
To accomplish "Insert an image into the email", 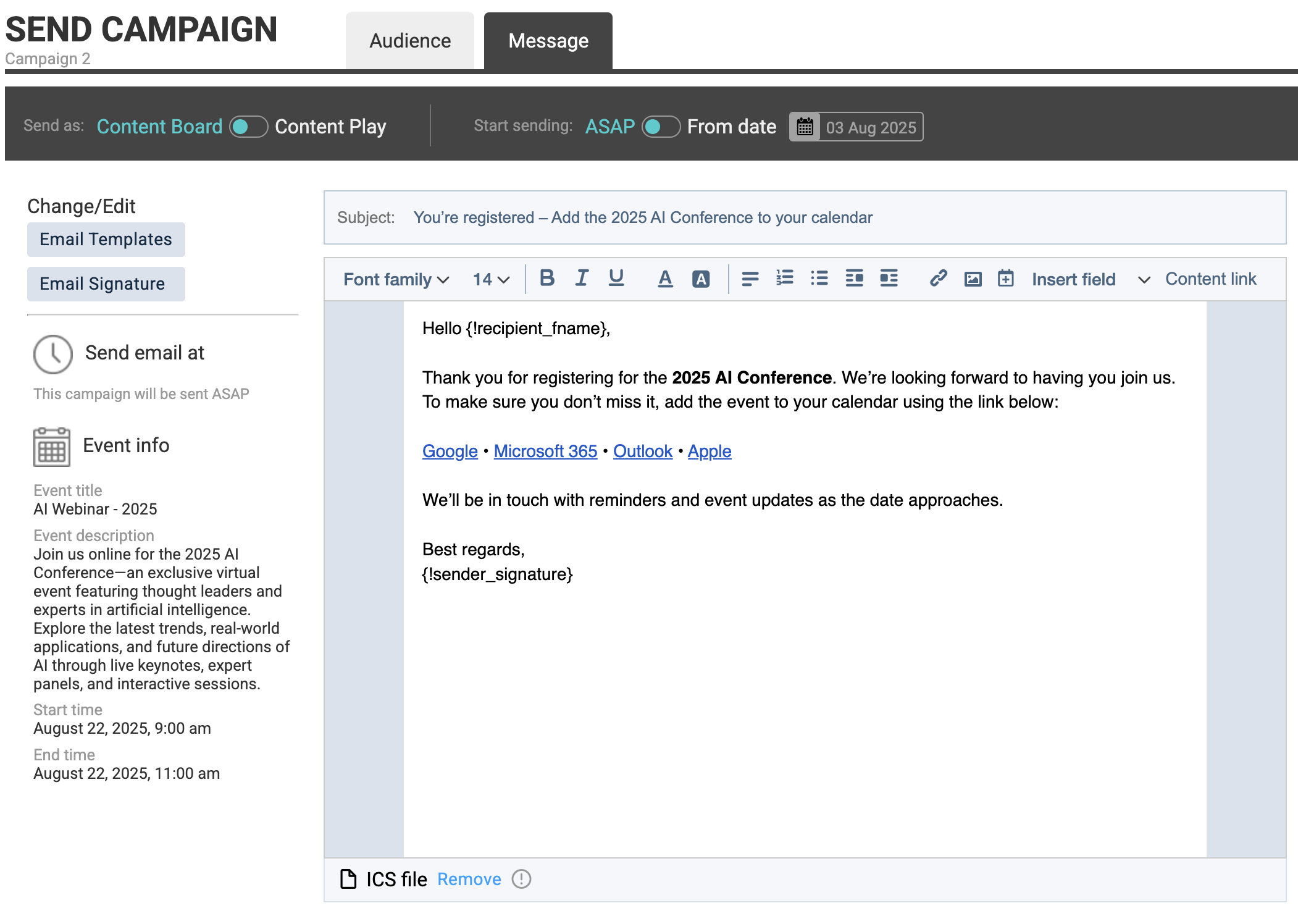I will pyautogui.click(x=973, y=279).
